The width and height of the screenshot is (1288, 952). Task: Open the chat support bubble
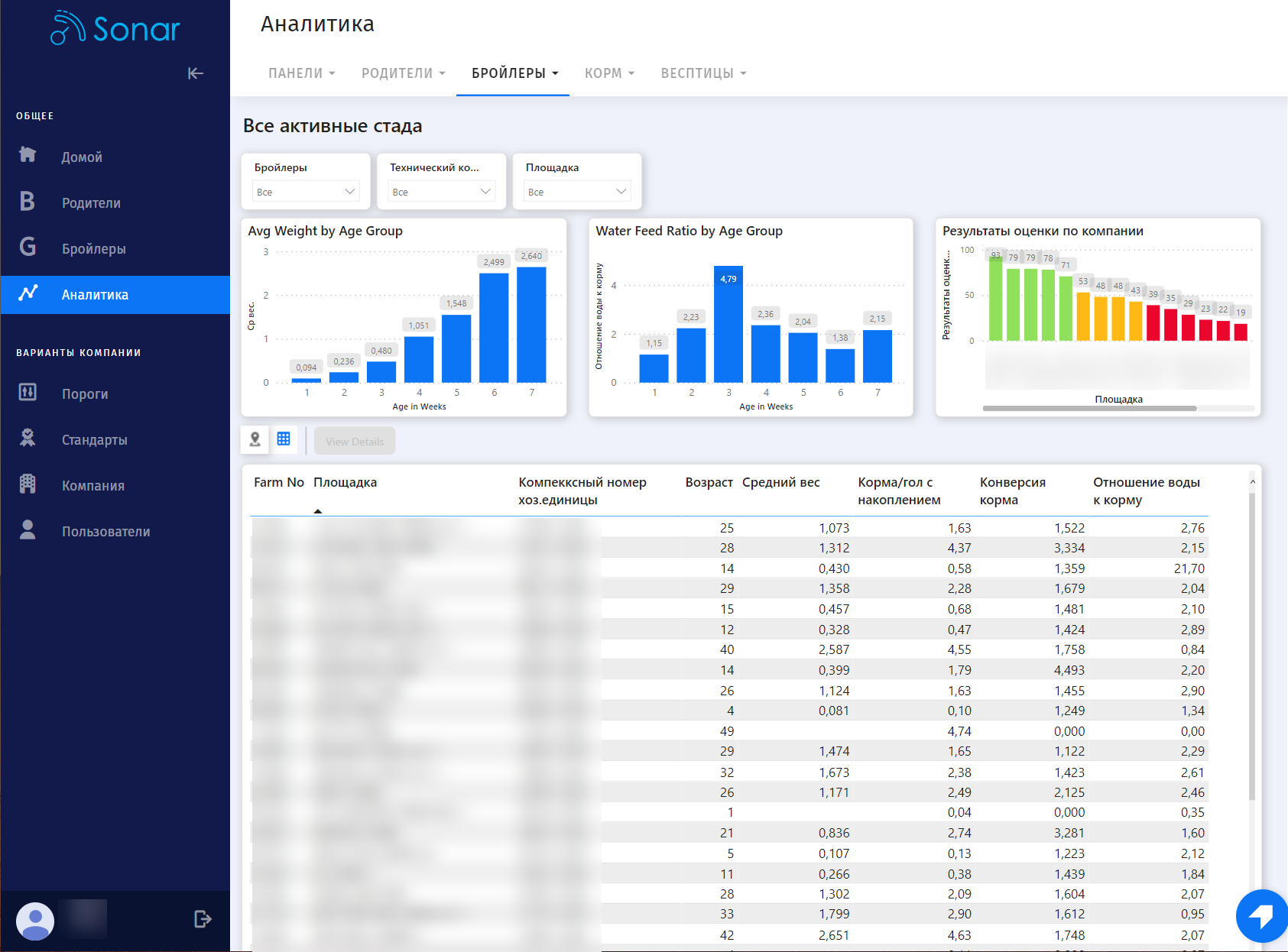pos(1261,915)
